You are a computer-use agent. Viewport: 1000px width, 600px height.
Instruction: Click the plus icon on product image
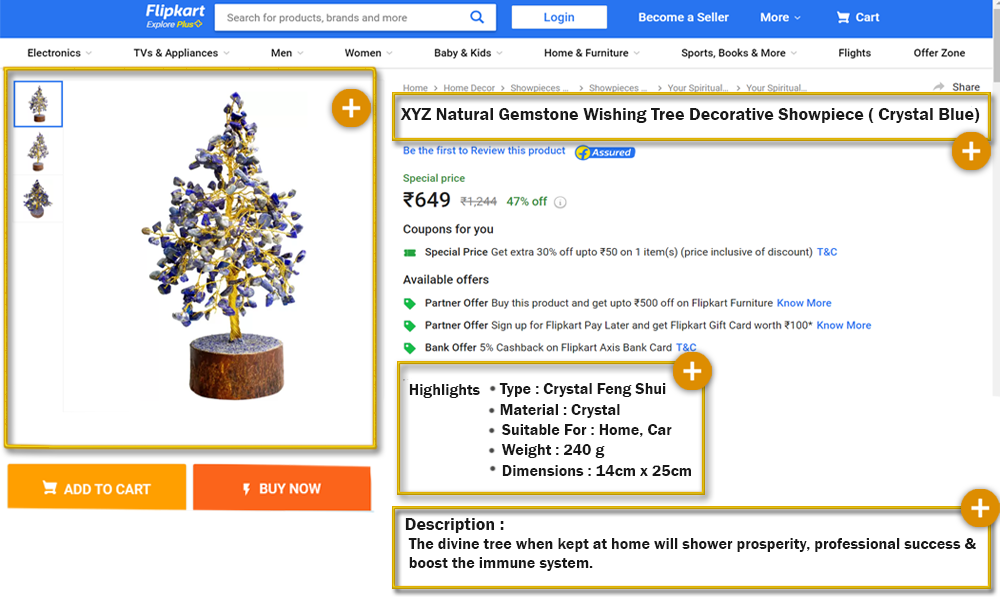pos(350,107)
